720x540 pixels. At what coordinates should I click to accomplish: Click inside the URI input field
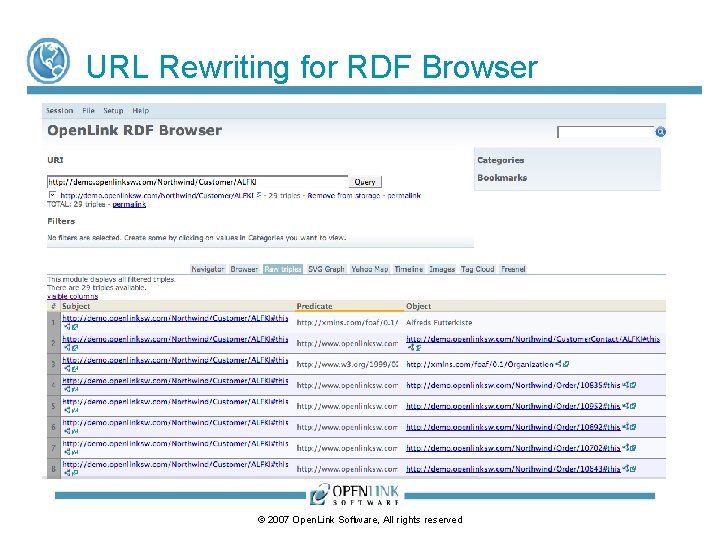click(x=197, y=182)
